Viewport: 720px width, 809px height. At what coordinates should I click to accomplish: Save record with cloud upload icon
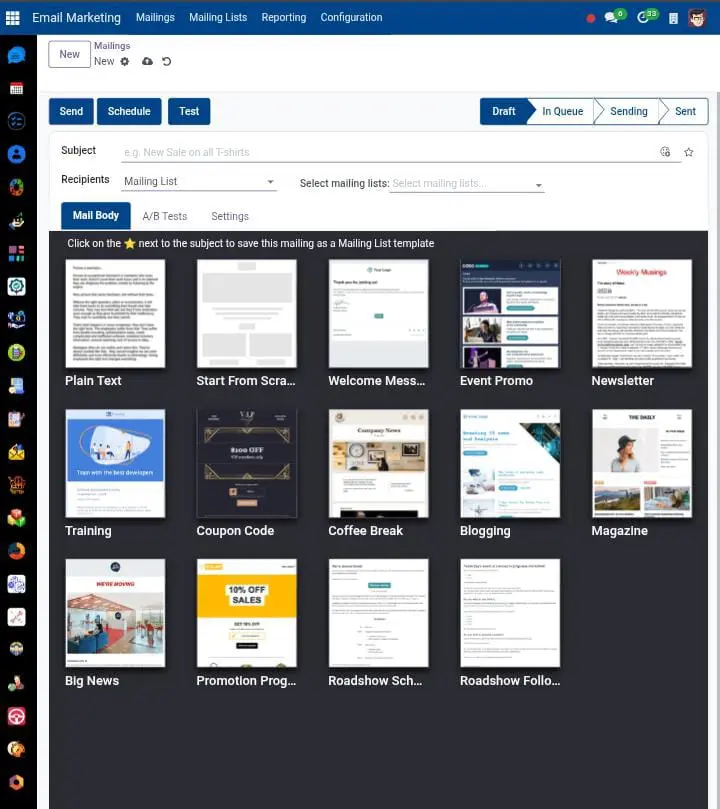point(148,61)
